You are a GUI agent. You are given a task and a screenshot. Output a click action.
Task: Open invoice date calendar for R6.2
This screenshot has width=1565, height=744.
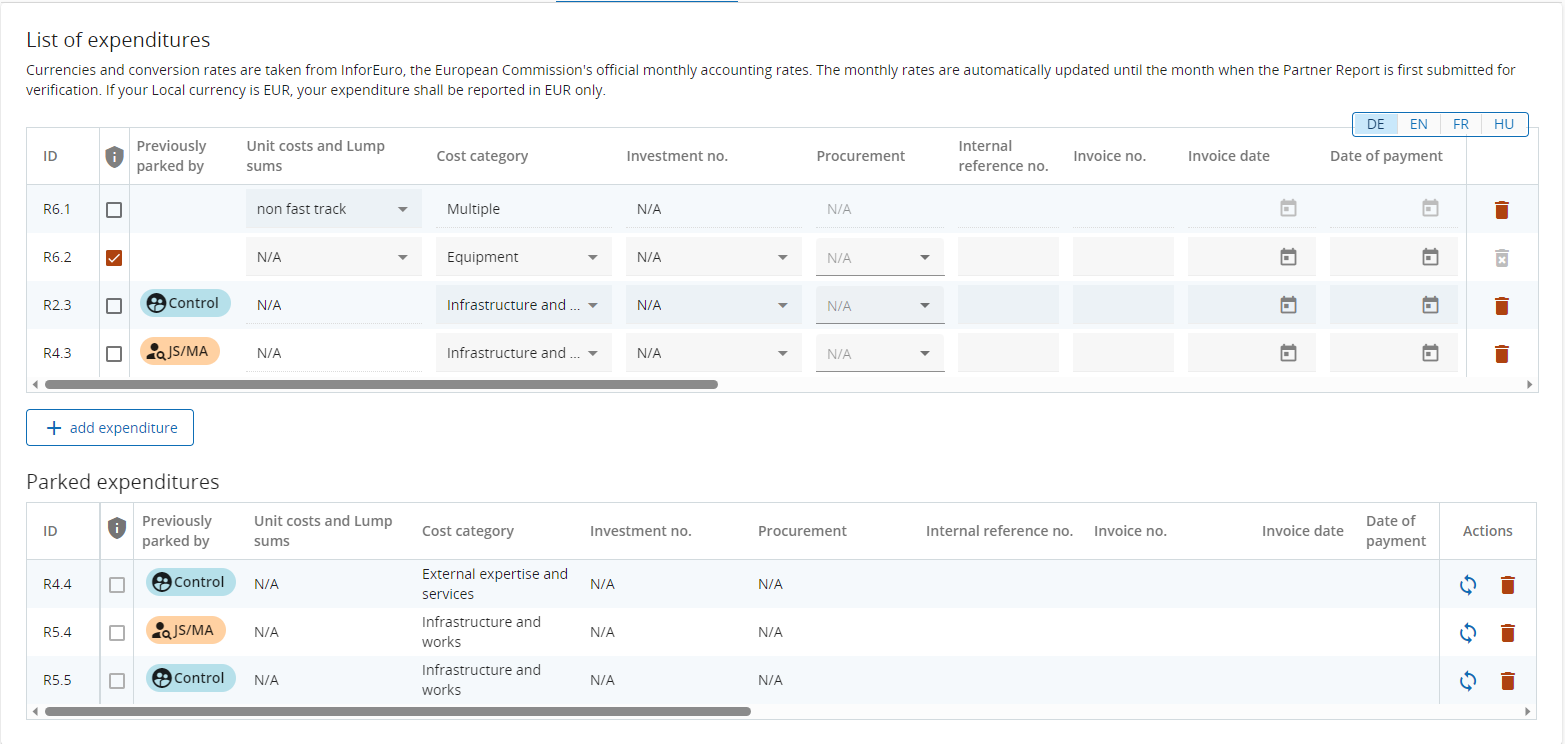coord(1288,257)
